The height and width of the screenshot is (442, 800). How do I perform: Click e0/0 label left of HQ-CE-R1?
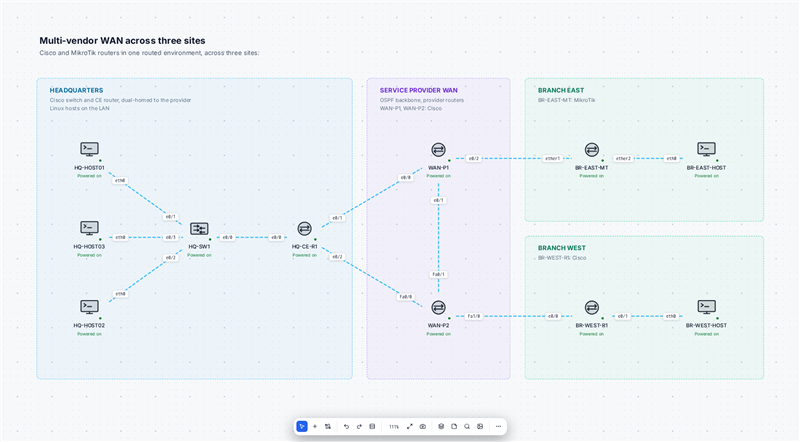tap(276, 237)
